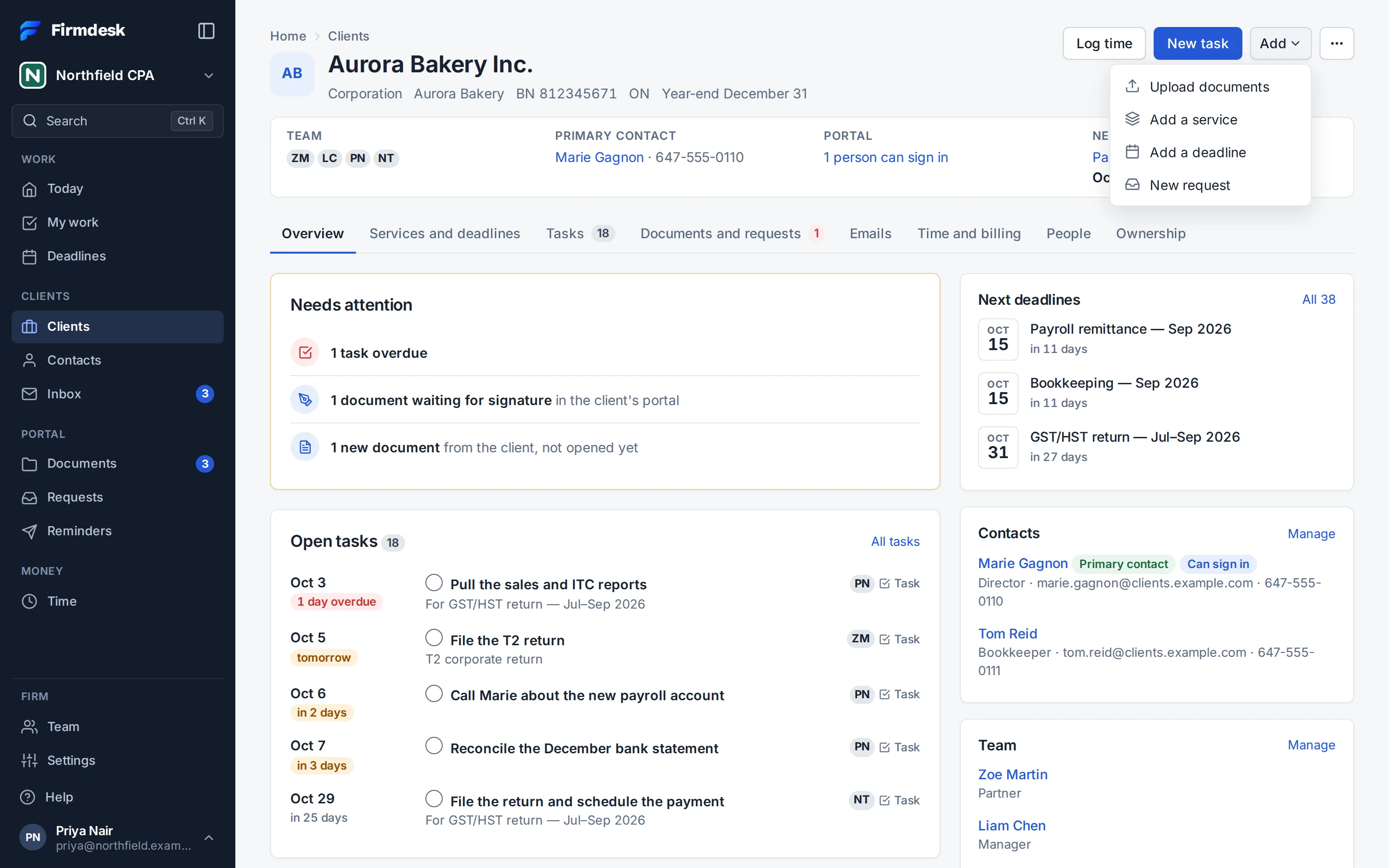Open portal Documents in sidebar

click(x=117, y=464)
